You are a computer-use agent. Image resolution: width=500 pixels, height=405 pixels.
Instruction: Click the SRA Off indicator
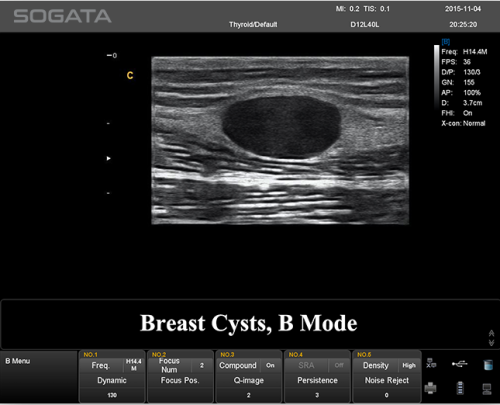pyautogui.click(x=339, y=365)
